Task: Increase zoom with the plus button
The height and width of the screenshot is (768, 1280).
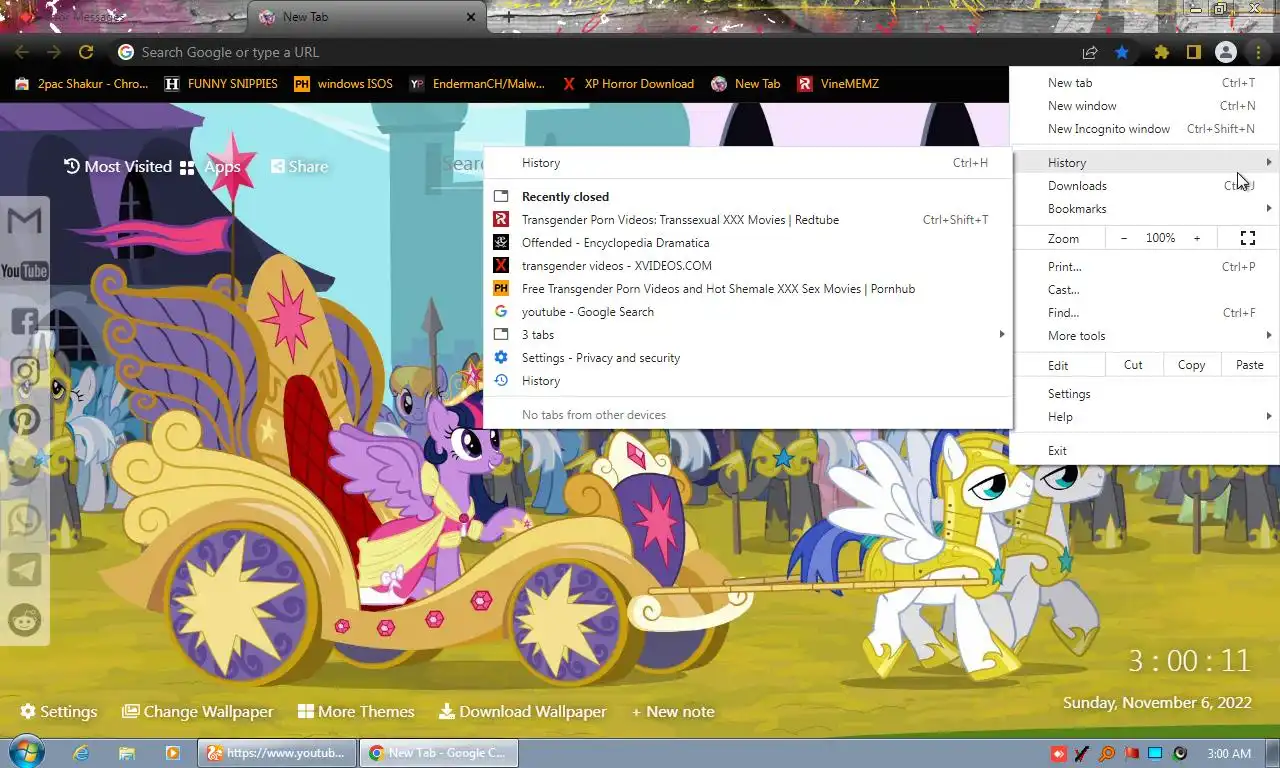Action: pos(1196,238)
